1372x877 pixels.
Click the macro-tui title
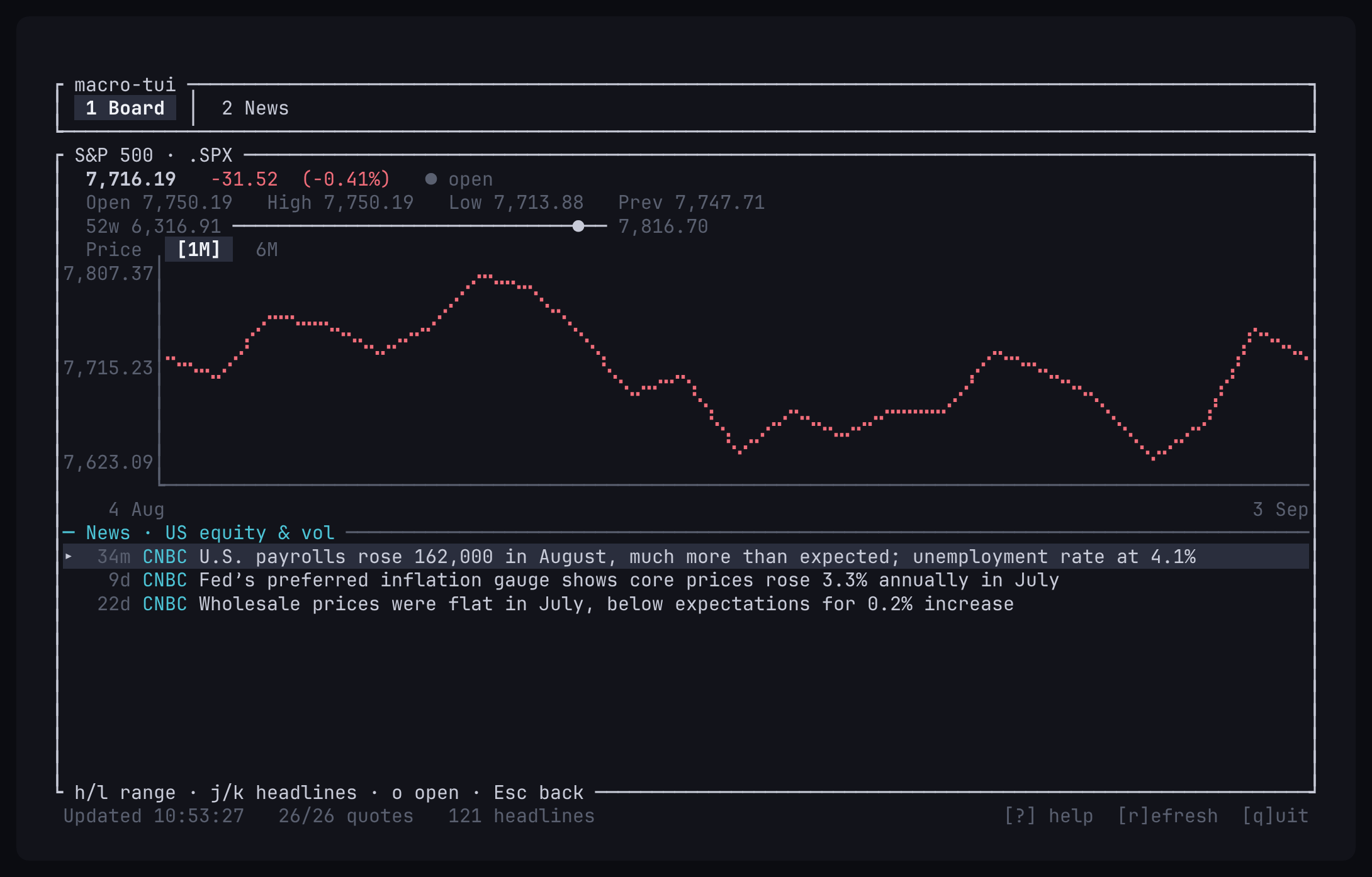tap(125, 85)
